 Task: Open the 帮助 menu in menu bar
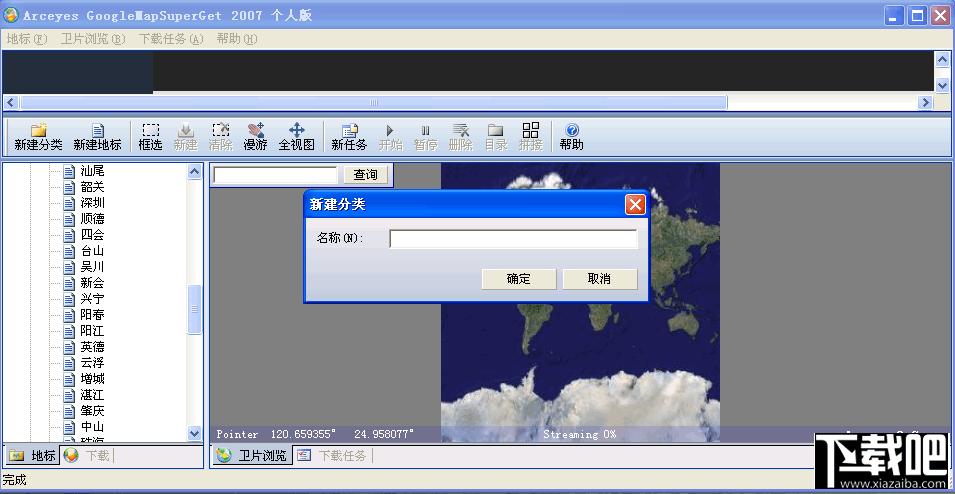[237, 39]
